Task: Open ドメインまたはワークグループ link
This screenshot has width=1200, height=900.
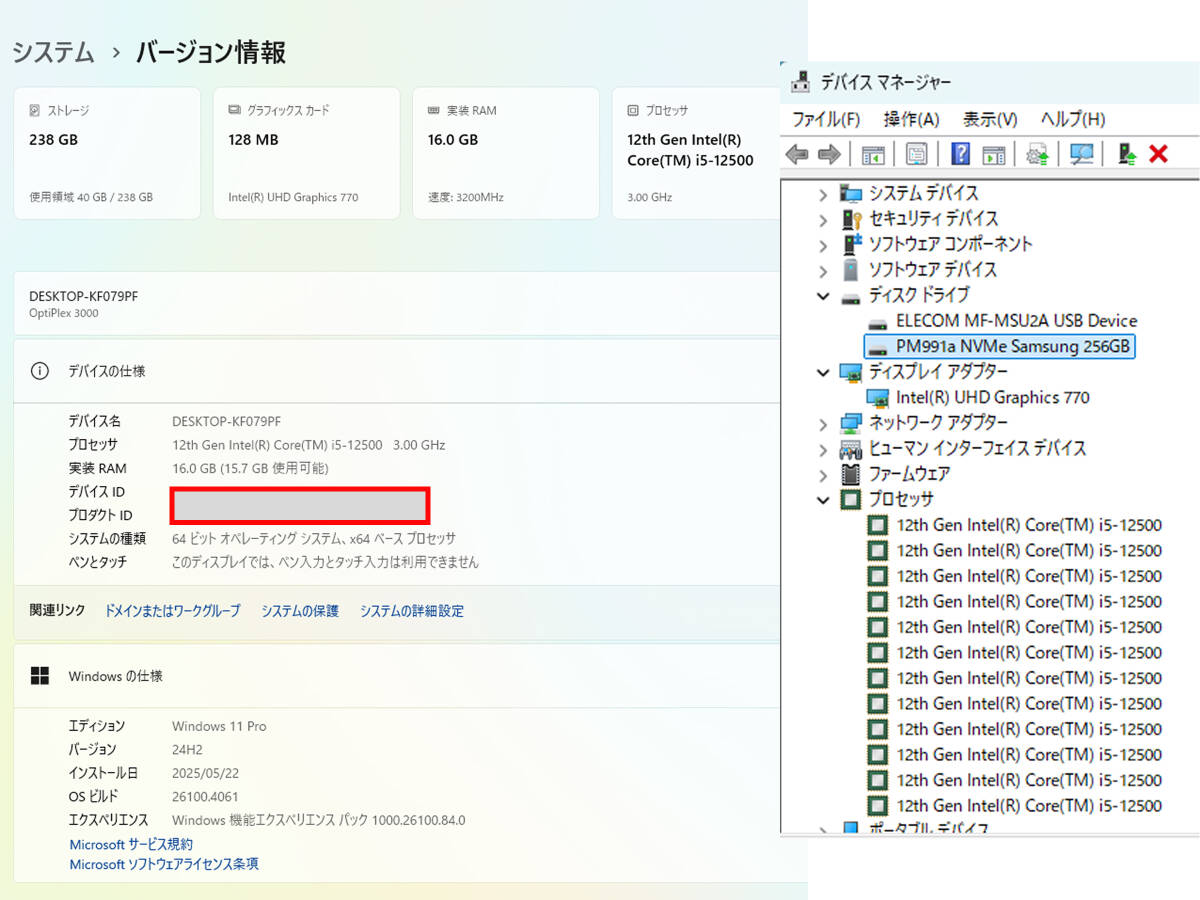Action: coord(173,611)
